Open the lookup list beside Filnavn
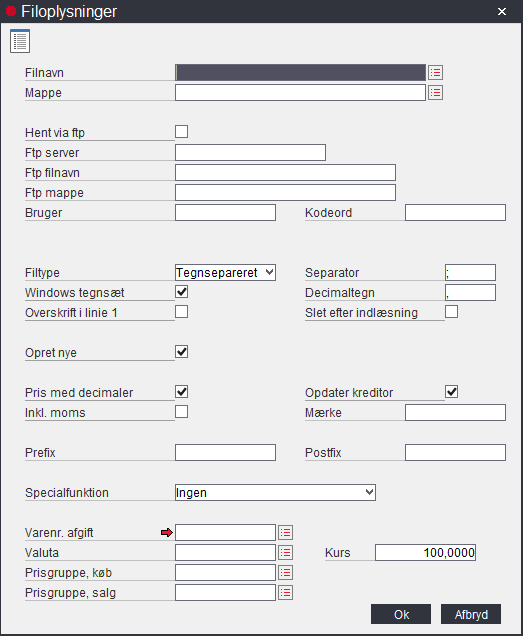Viewport: 523px width, 636px height. click(x=435, y=73)
